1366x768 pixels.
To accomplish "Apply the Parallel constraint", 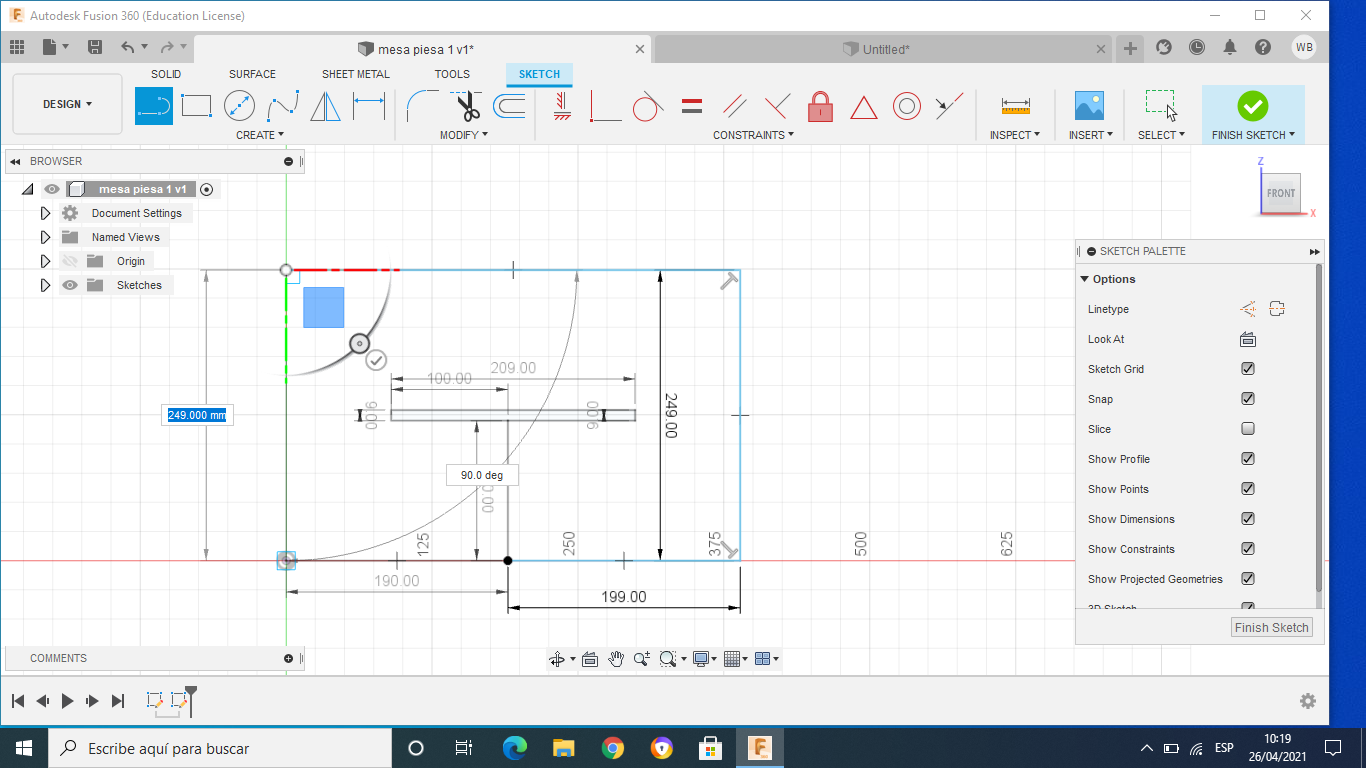I will click(x=734, y=105).
